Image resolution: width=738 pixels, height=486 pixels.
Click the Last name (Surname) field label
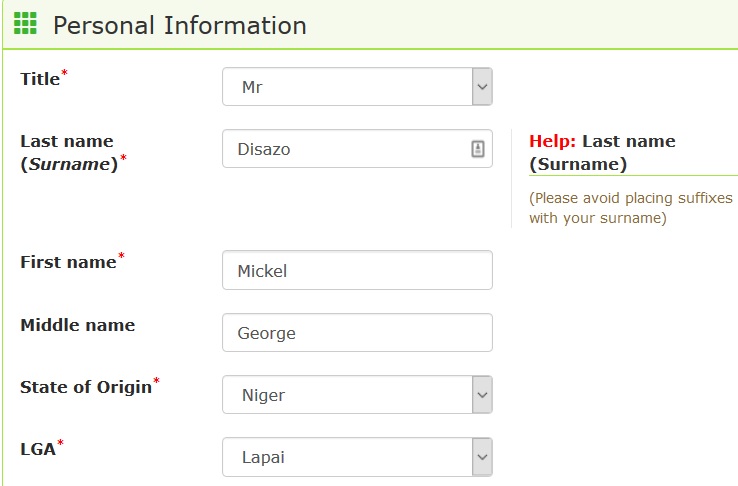(68, 153)
